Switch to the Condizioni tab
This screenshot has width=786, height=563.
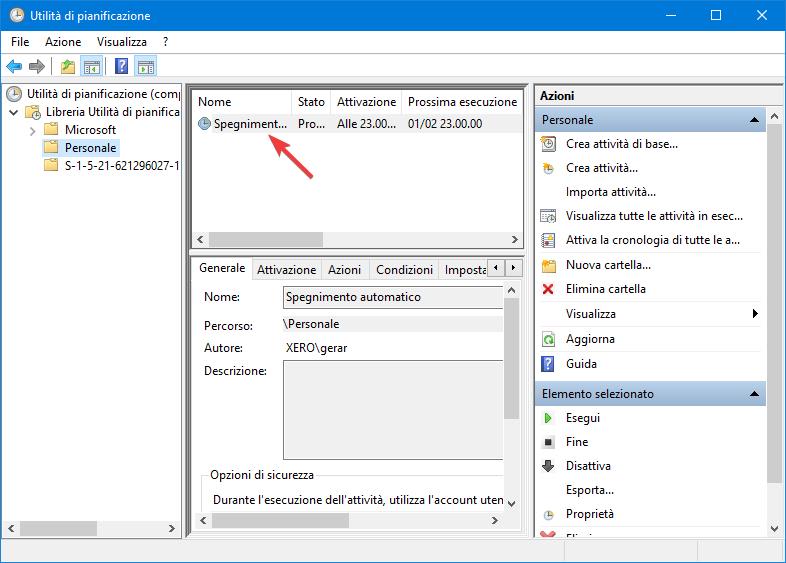click(x=404, y=270)
